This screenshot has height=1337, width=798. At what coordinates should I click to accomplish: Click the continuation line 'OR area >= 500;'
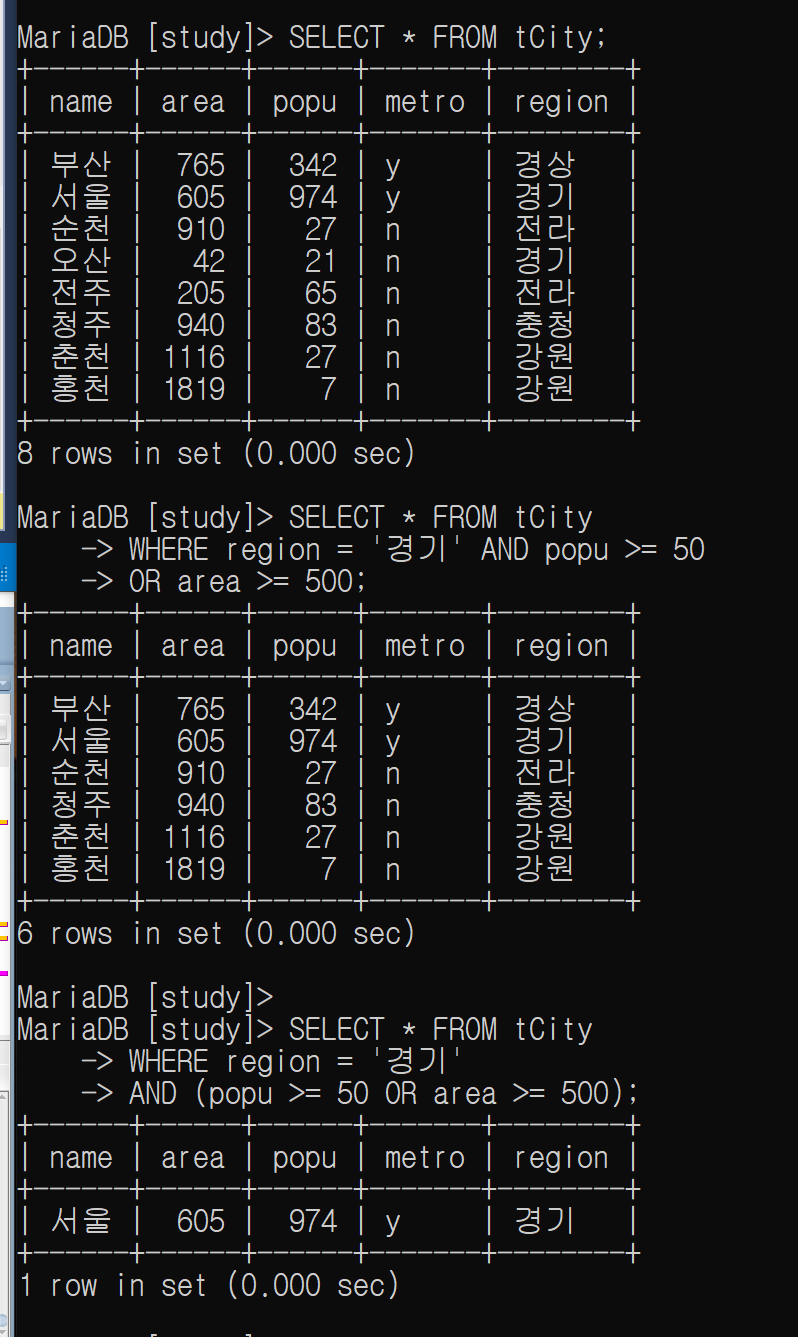click(248, 582)
